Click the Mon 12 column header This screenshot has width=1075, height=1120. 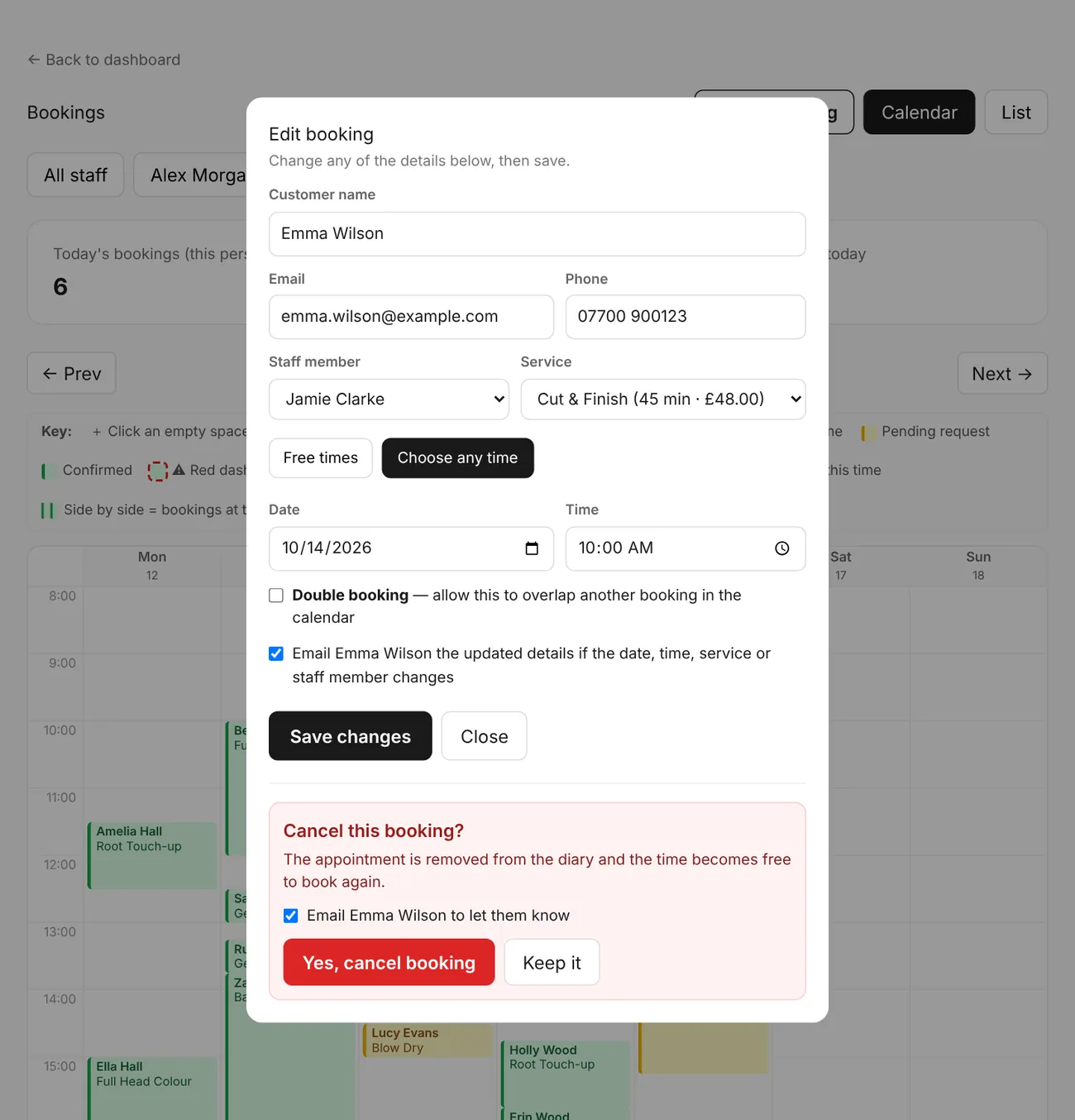[x=152, y=566]
